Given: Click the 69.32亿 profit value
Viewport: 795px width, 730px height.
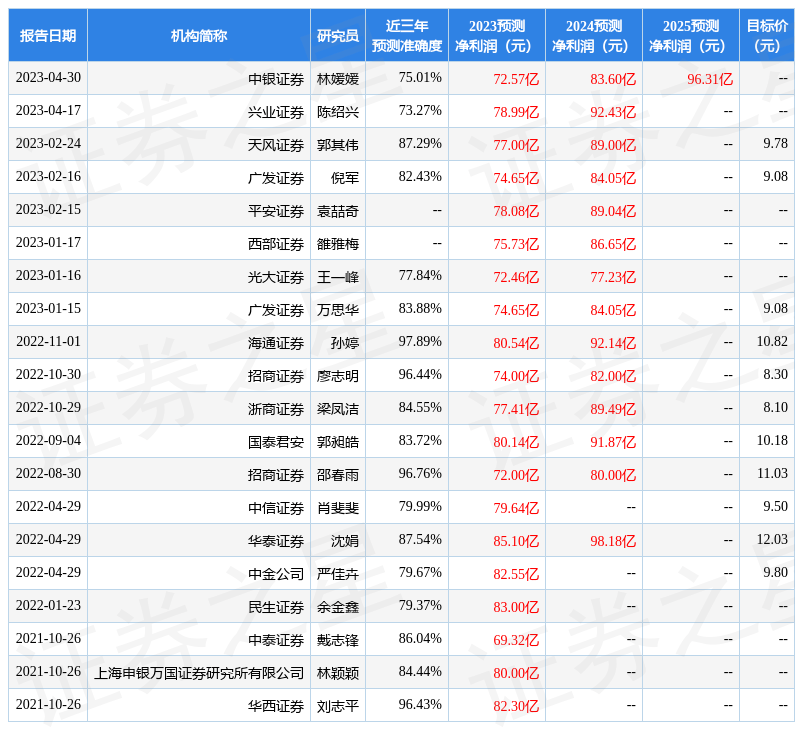Looking at the screenshot, I should click(x=516, y=639).
